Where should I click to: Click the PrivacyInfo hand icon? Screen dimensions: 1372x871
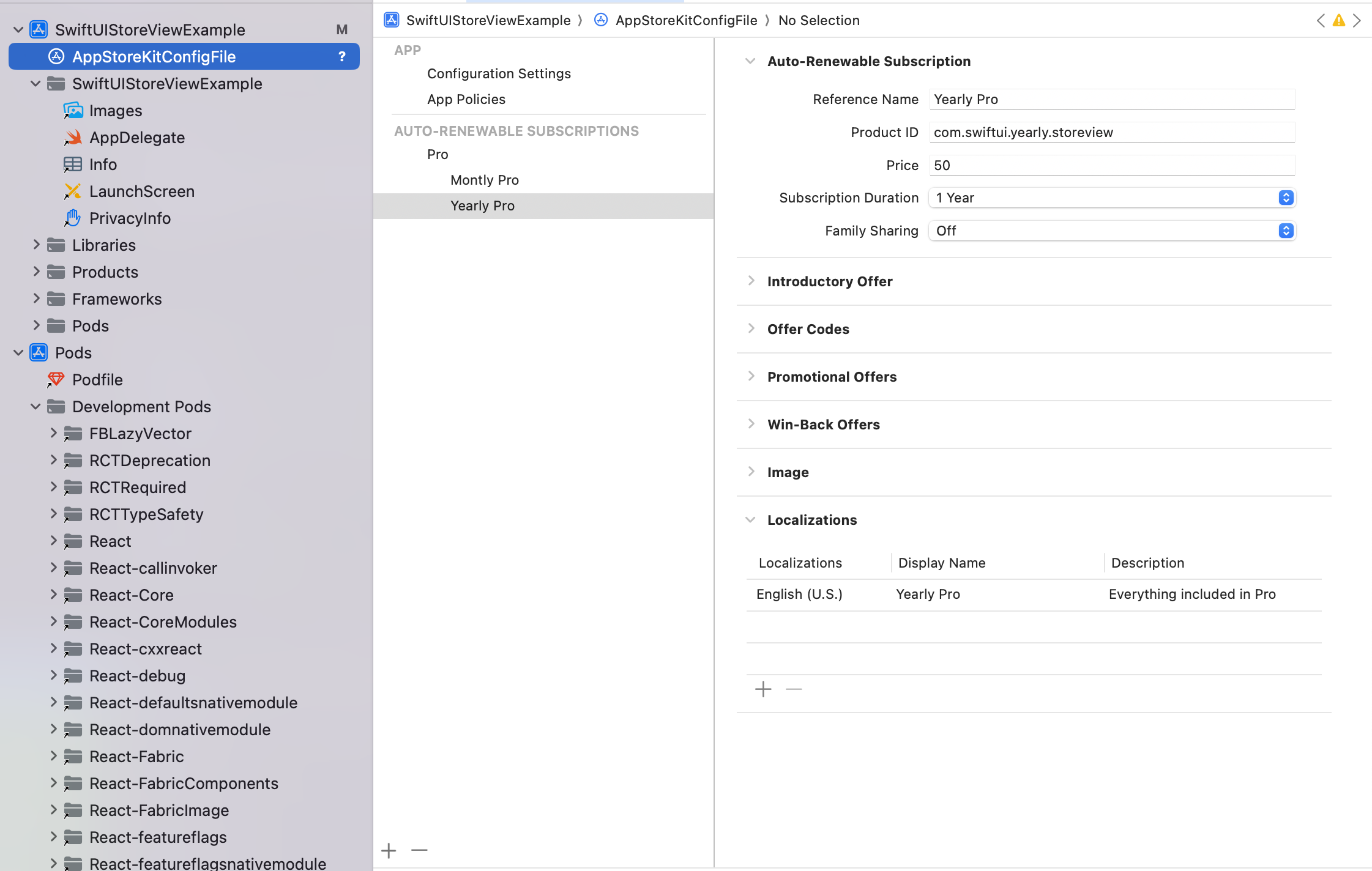pyautogui.click(x=73, y=218)
